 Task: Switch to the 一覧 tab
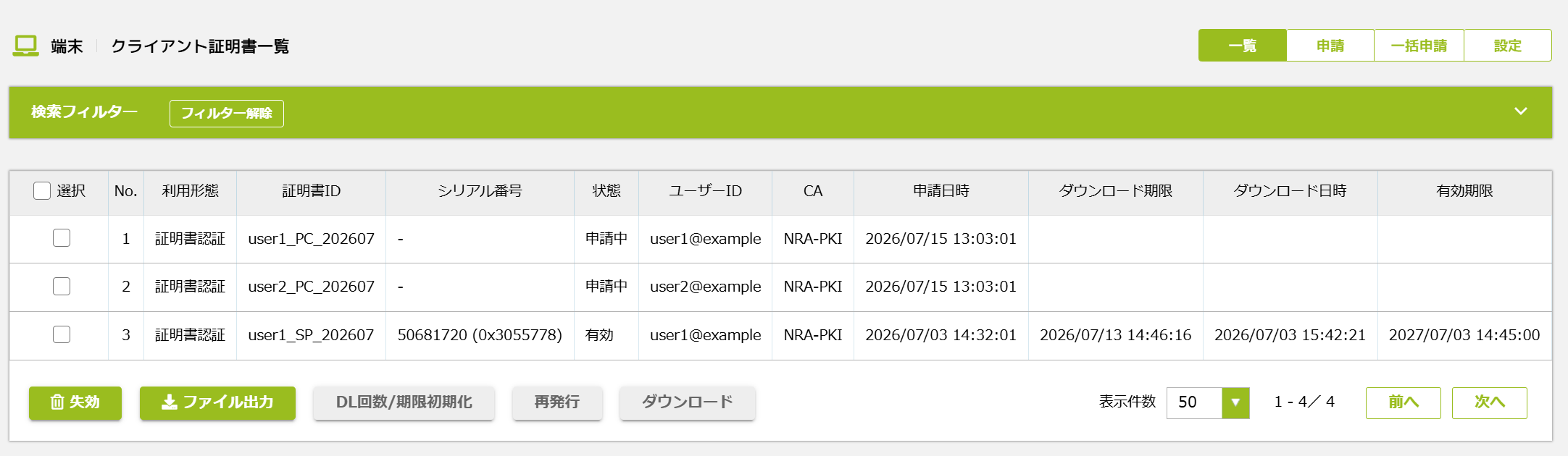pos(1242,46)
